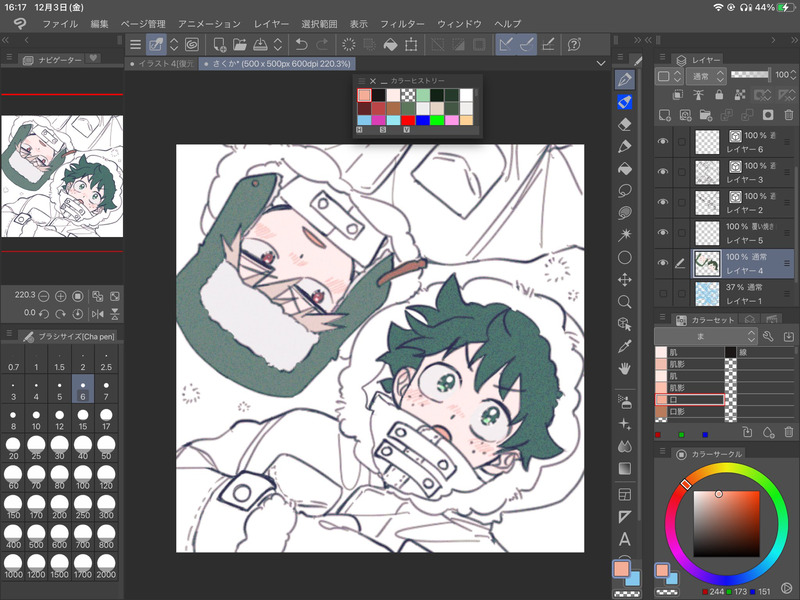The height and width of the screenshot is (600, 800).
Task: Open the command bar hamburger menu
Action: click(135, 45)
